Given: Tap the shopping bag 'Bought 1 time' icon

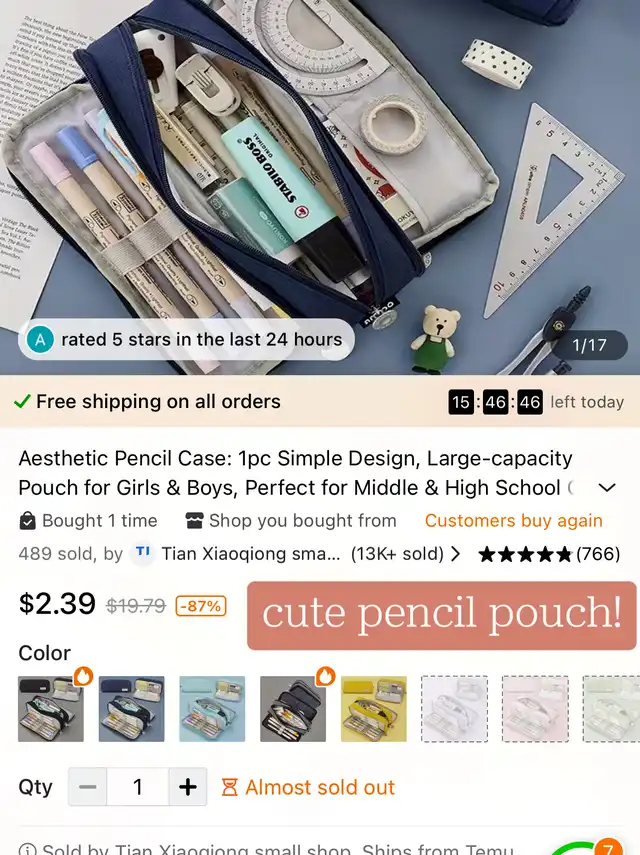Looking at the screenshot, I should click(x=27, y=521).
